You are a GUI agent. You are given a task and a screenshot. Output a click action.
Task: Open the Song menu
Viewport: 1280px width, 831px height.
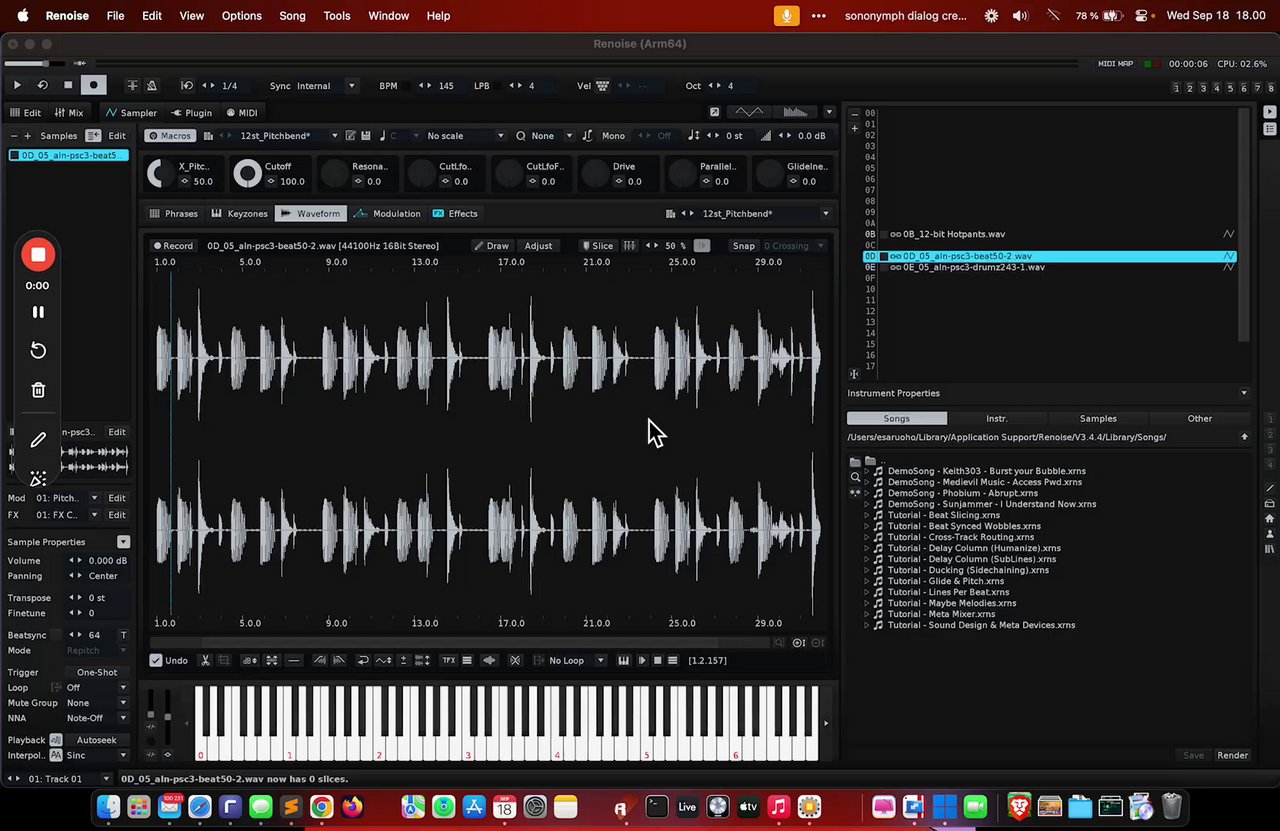click(292, 16)
